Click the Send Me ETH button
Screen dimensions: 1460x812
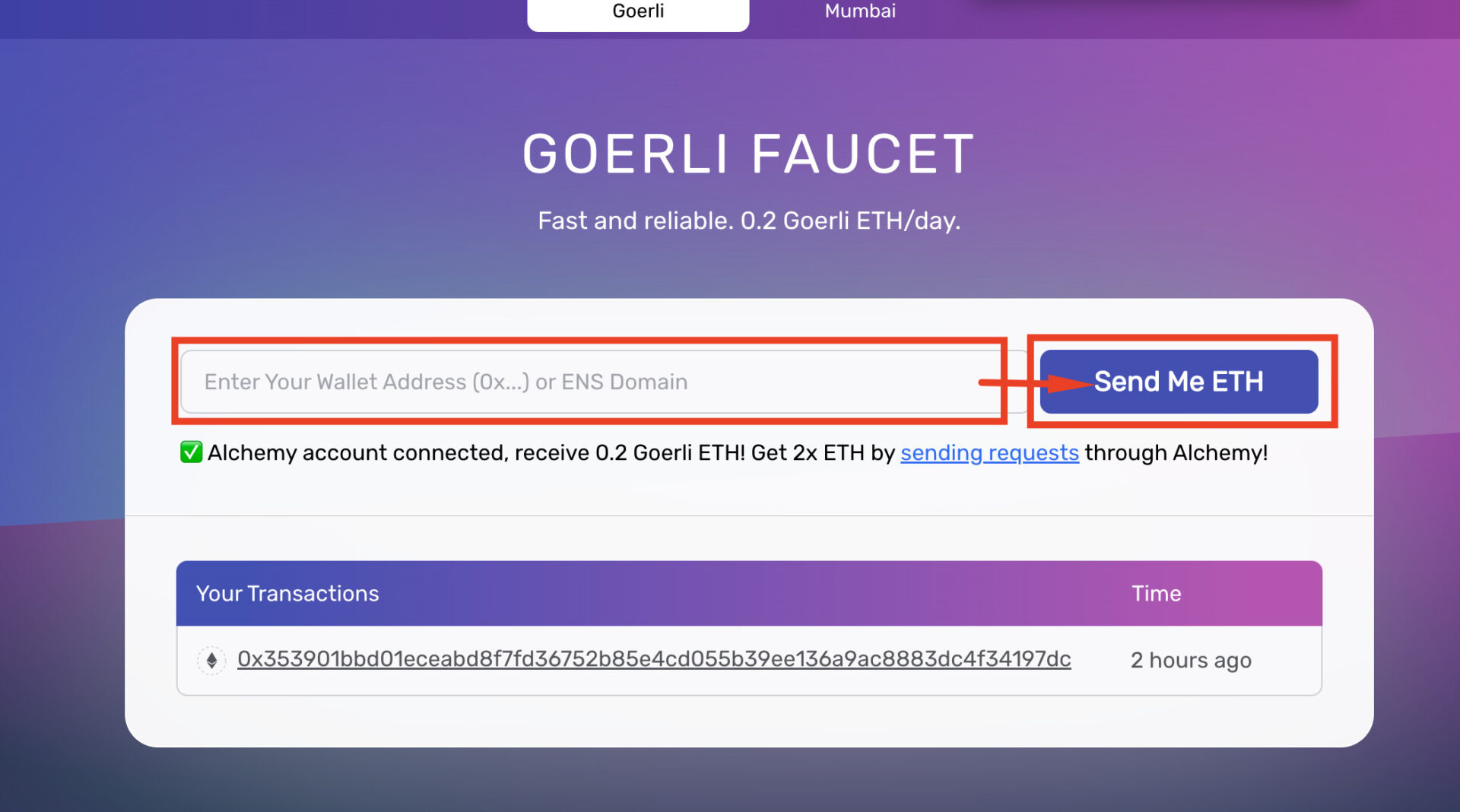pos(1179,382)
